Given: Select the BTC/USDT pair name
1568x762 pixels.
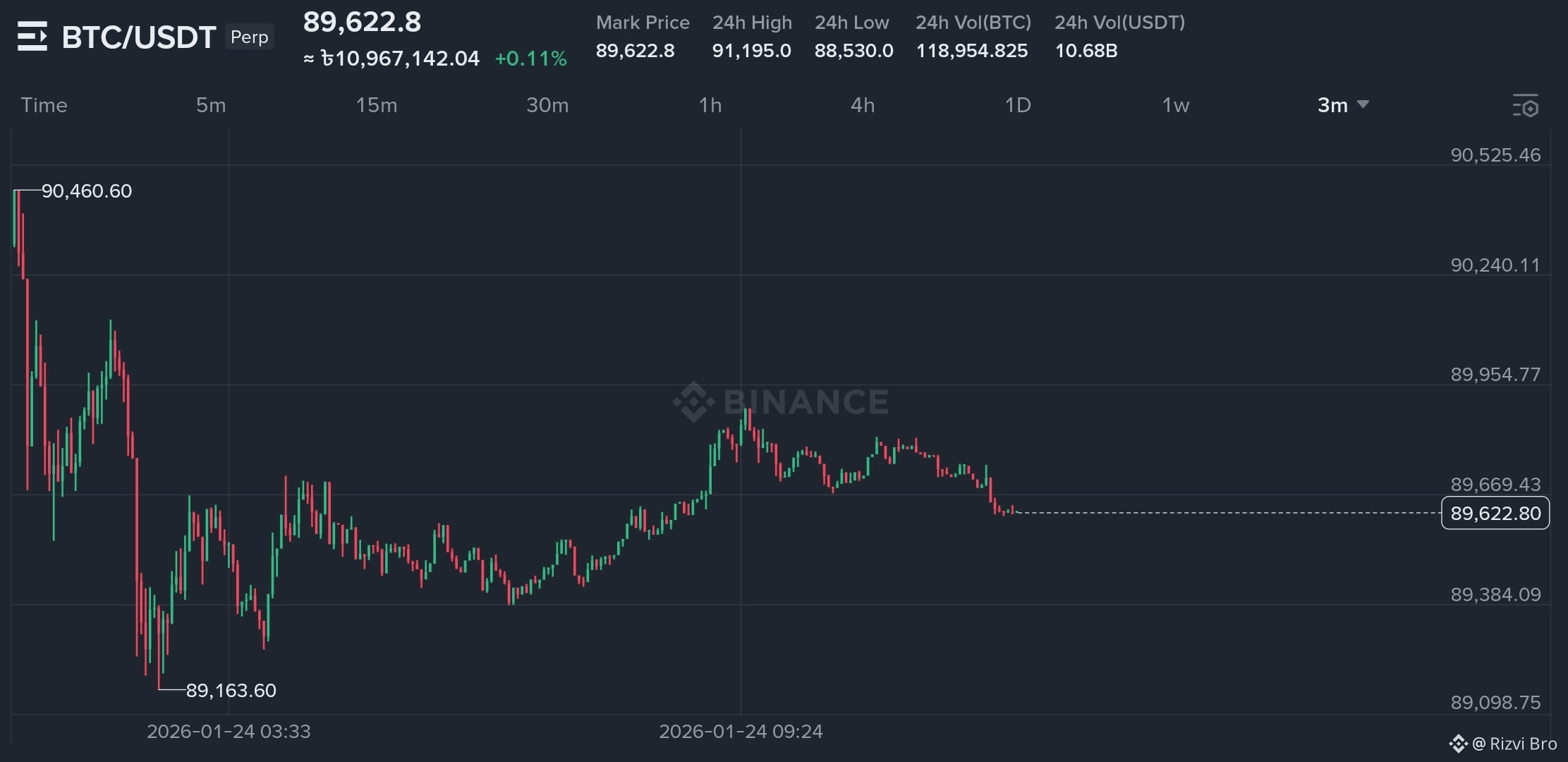Looking at the screenshot, I should [x=138, y=37].
